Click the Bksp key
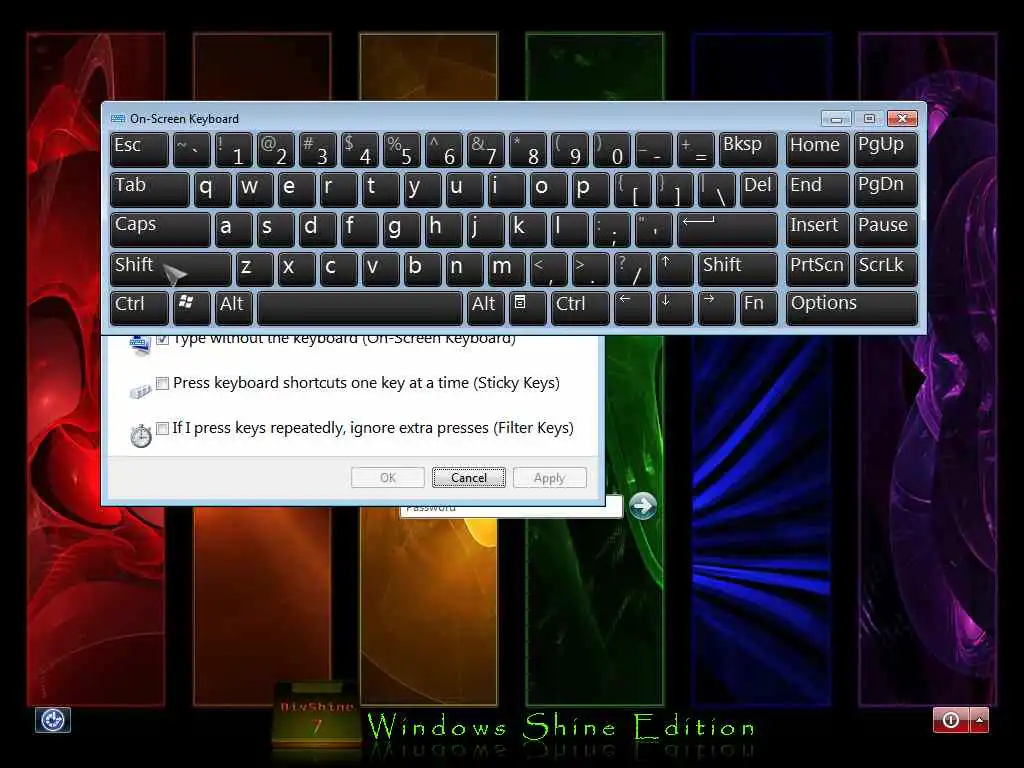The image size is (1024, 768). coord(748,149)
